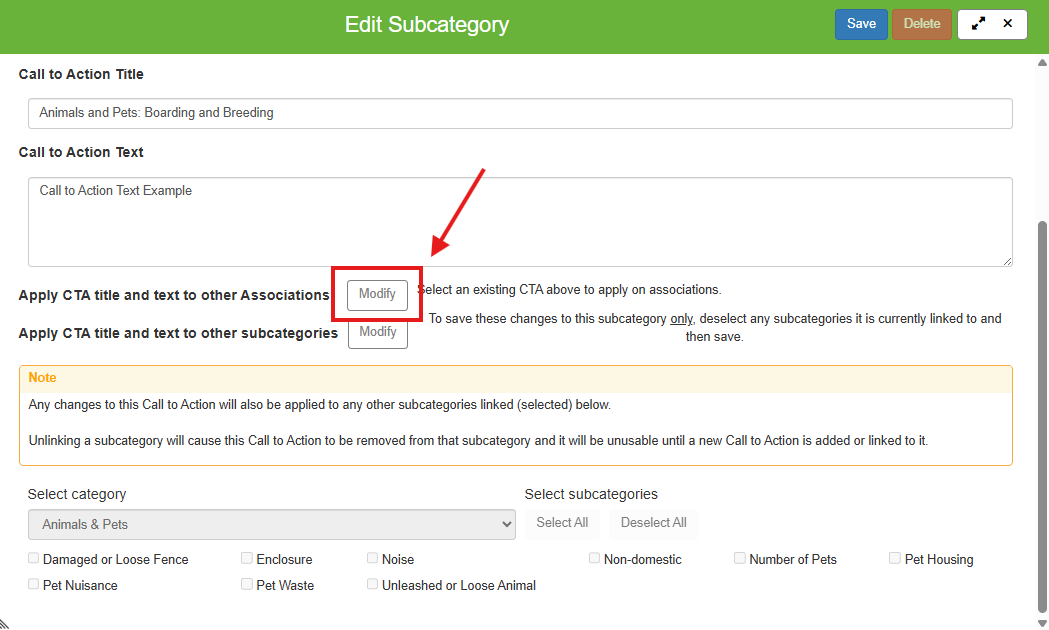1049x630 pixels.
Task: Toggle the Damaged or Loose Fence checkbox
Action: tap(34, 559)
